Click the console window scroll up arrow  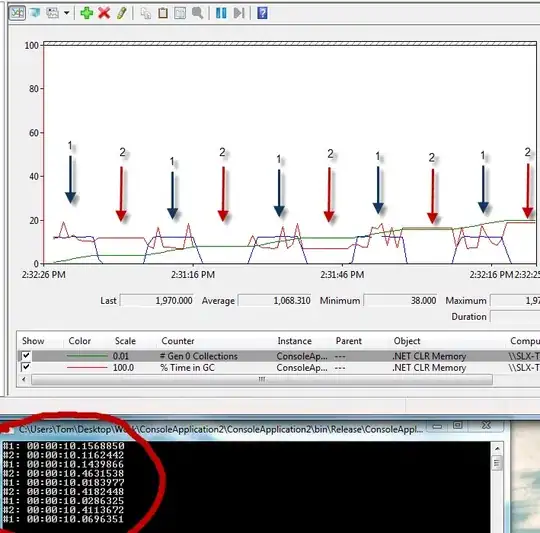point(497,449)
